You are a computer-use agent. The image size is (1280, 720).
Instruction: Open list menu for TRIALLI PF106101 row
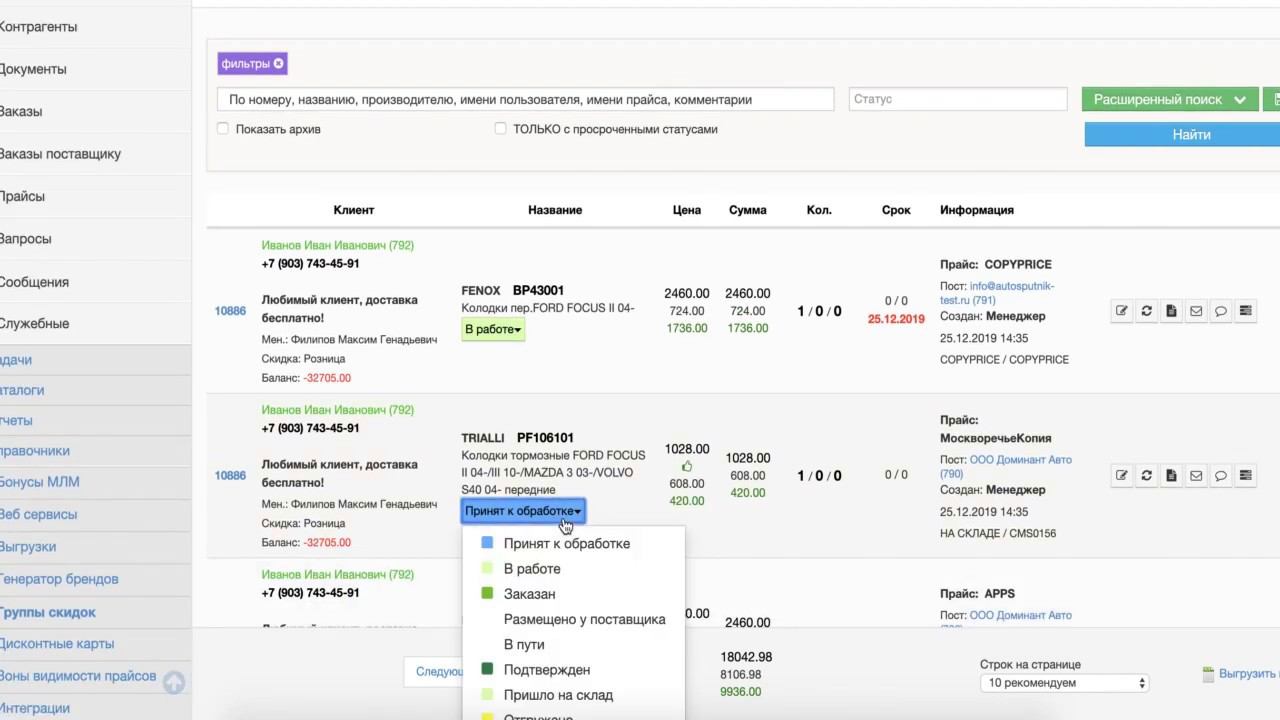pos(1245,475)
